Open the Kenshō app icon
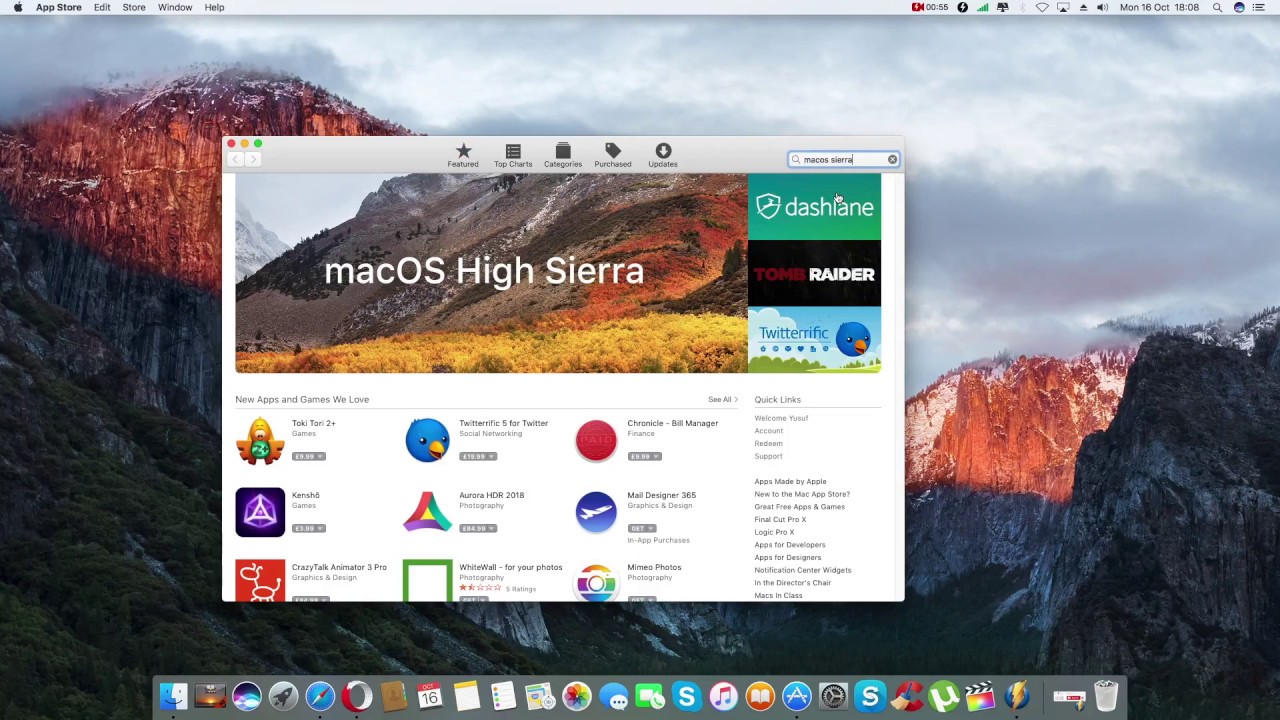 260,512
